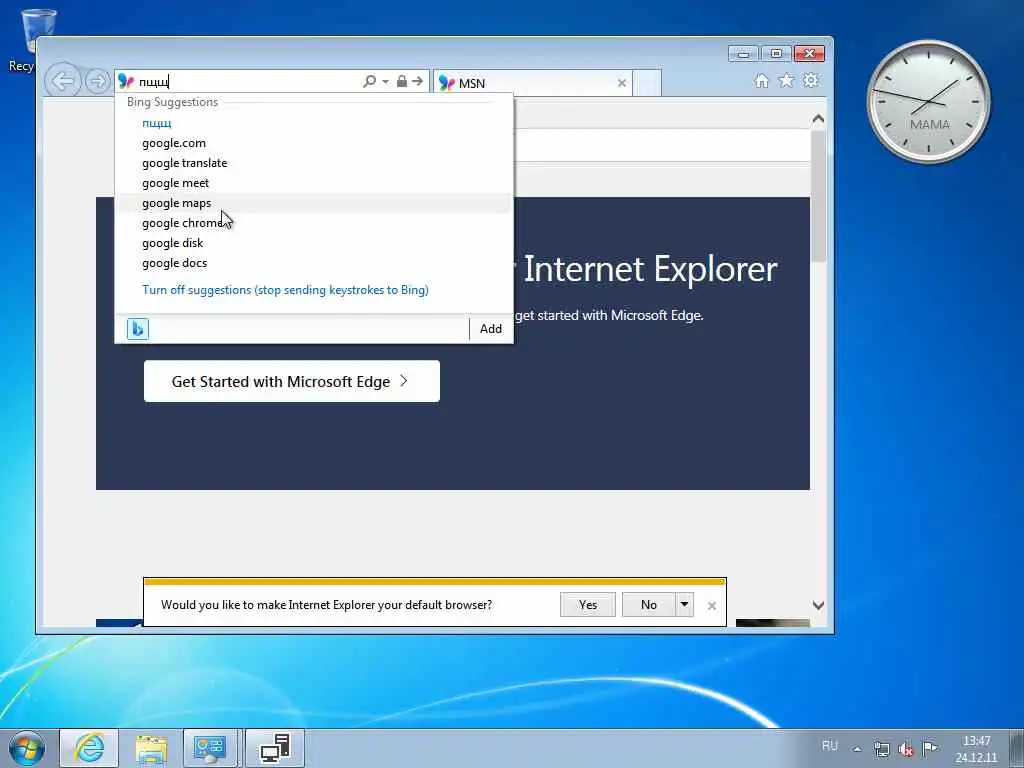Click the Bing search provider icon
The width and height of the screenshot is (1024, 768).
coord(138,328)
